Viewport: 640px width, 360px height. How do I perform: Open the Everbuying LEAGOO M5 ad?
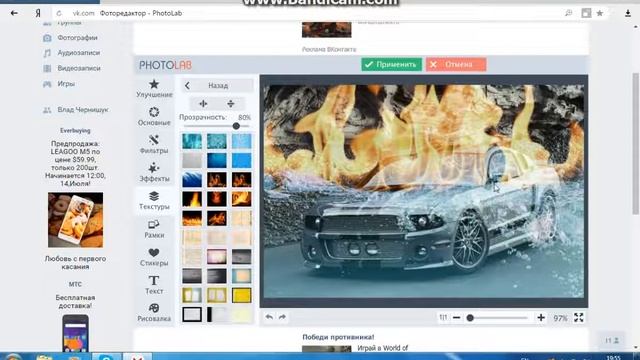(75, 163)
